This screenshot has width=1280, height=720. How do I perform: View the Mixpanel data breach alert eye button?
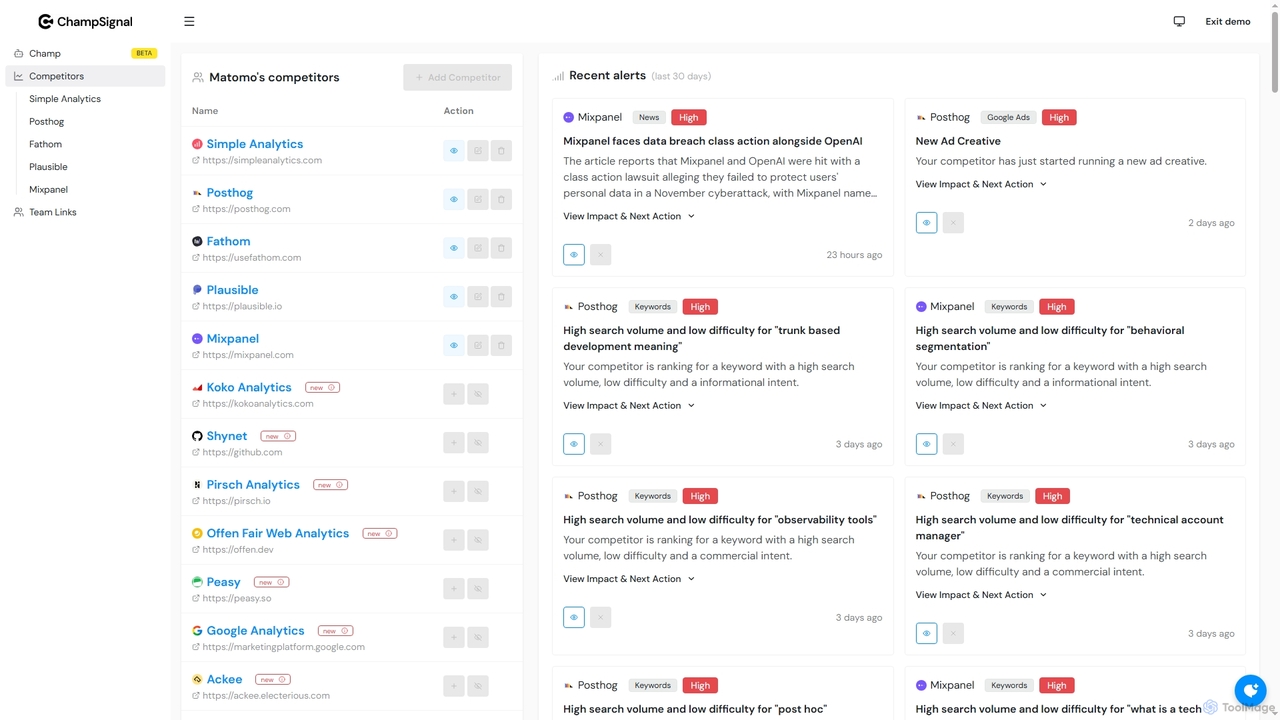(574, 255)
